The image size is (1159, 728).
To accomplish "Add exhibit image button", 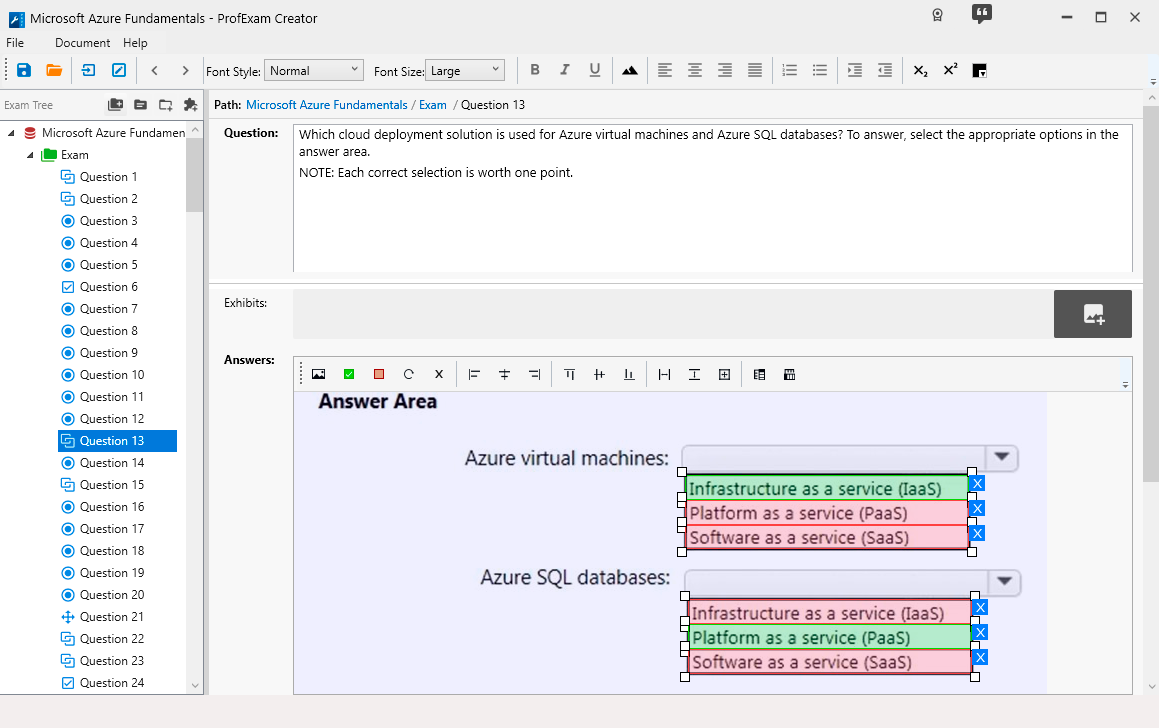I will [1092, 314].
